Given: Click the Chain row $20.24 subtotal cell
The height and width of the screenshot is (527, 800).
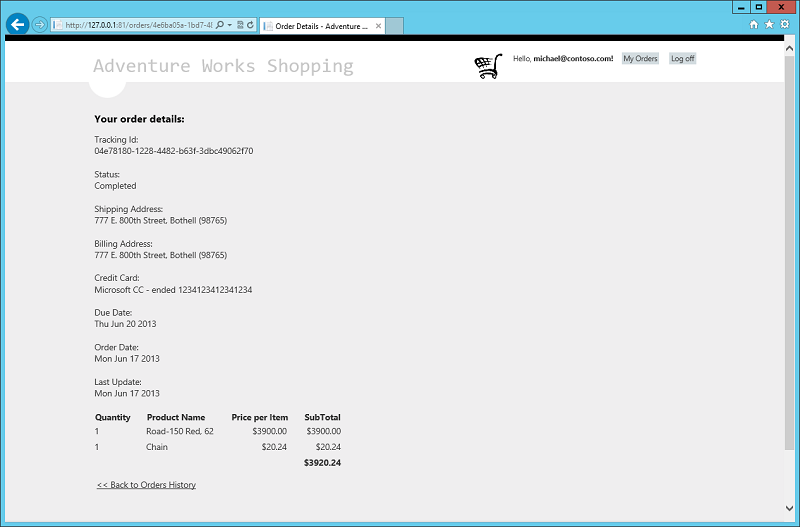Looking at the screenshot, I should click(328, 447).
